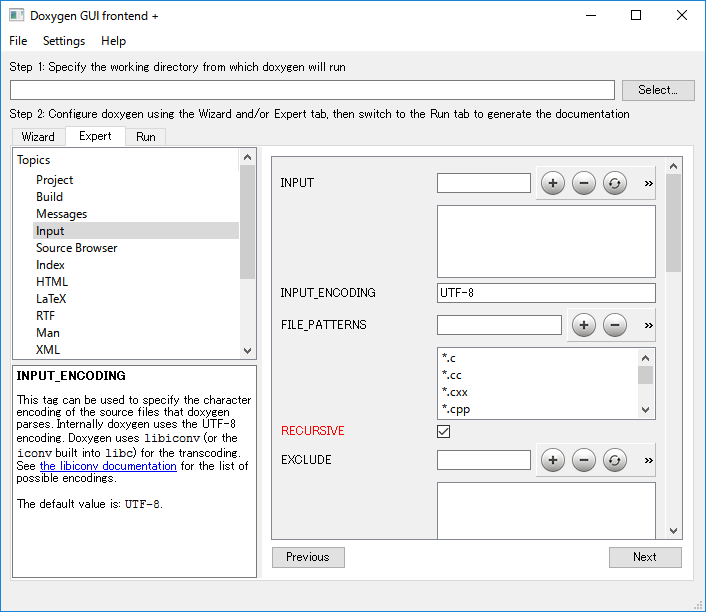706x612 pixels.
Task: Select Index in Topics tree
Action: click(50, 265)
